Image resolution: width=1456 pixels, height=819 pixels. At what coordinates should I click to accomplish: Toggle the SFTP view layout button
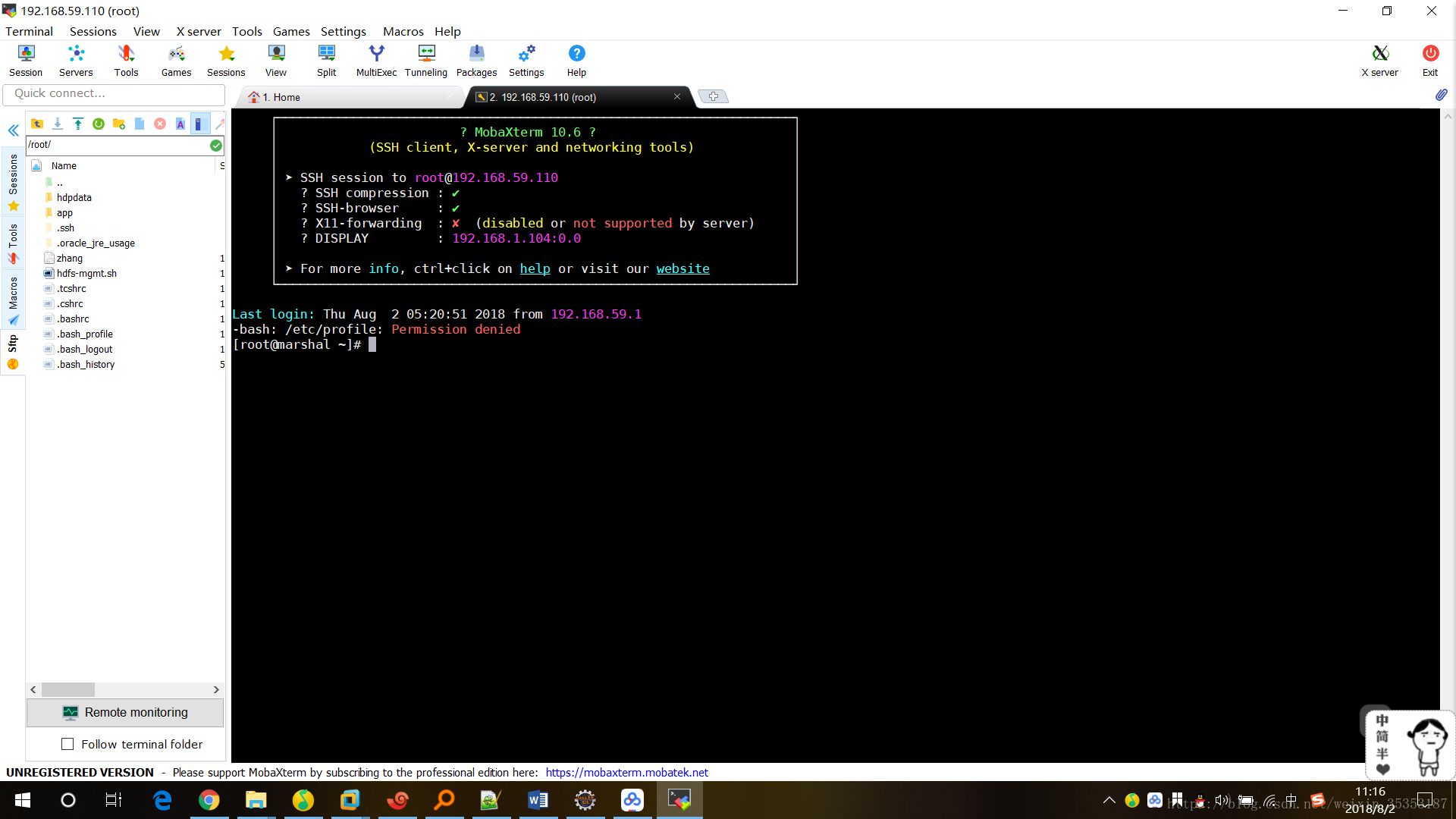[200, 124]
